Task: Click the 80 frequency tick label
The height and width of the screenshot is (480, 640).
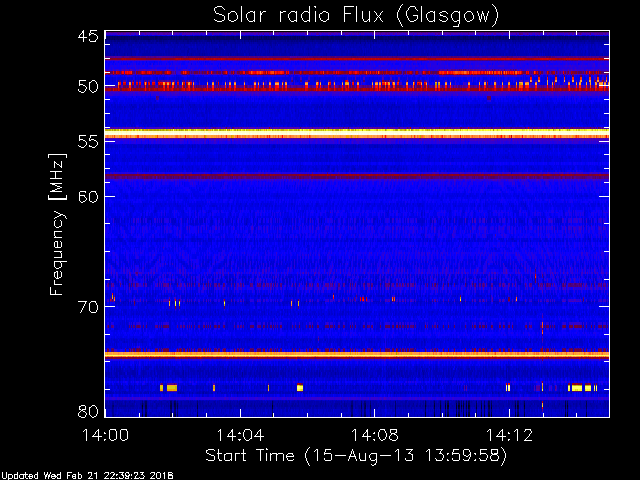Action: 88,411
